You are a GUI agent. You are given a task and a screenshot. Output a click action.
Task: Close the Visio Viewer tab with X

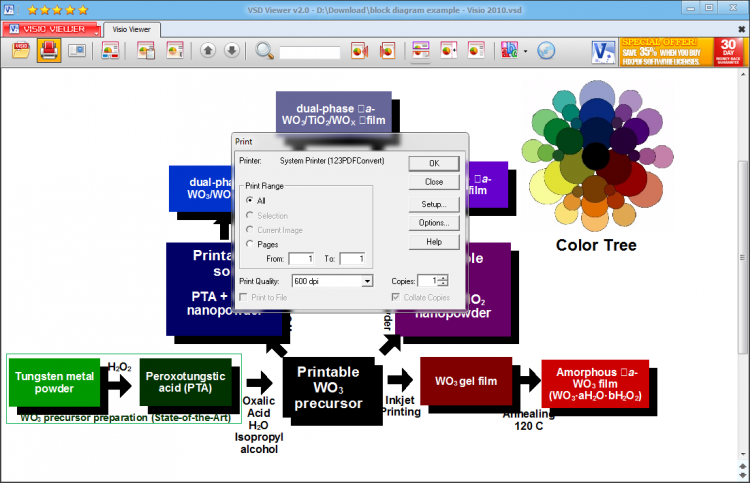point(742,30)
